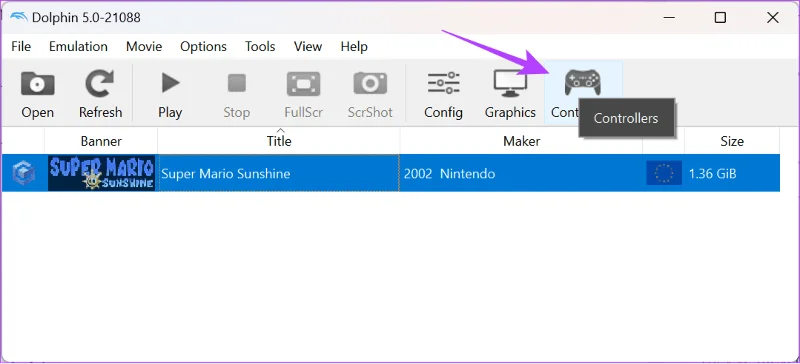Screen dimensions: 800x364
Task: Open the Emulation menu
Action: coord(78,46)
